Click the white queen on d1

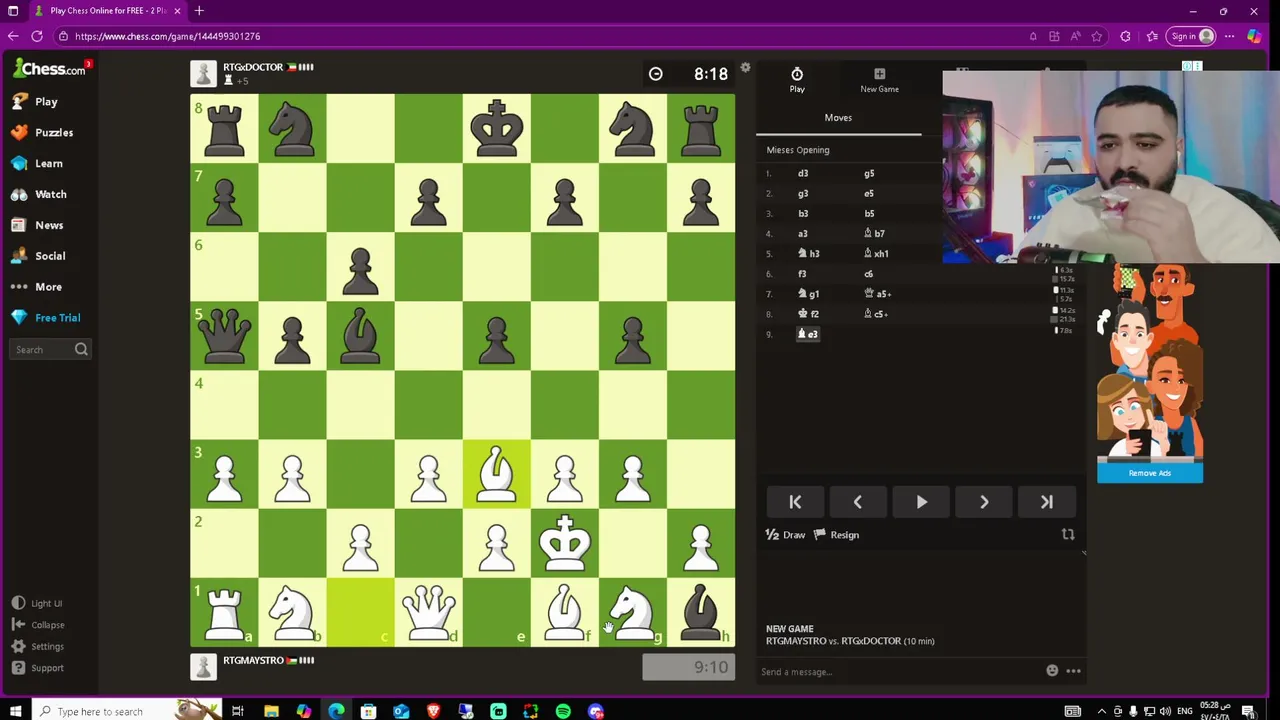tap(428, 612)
